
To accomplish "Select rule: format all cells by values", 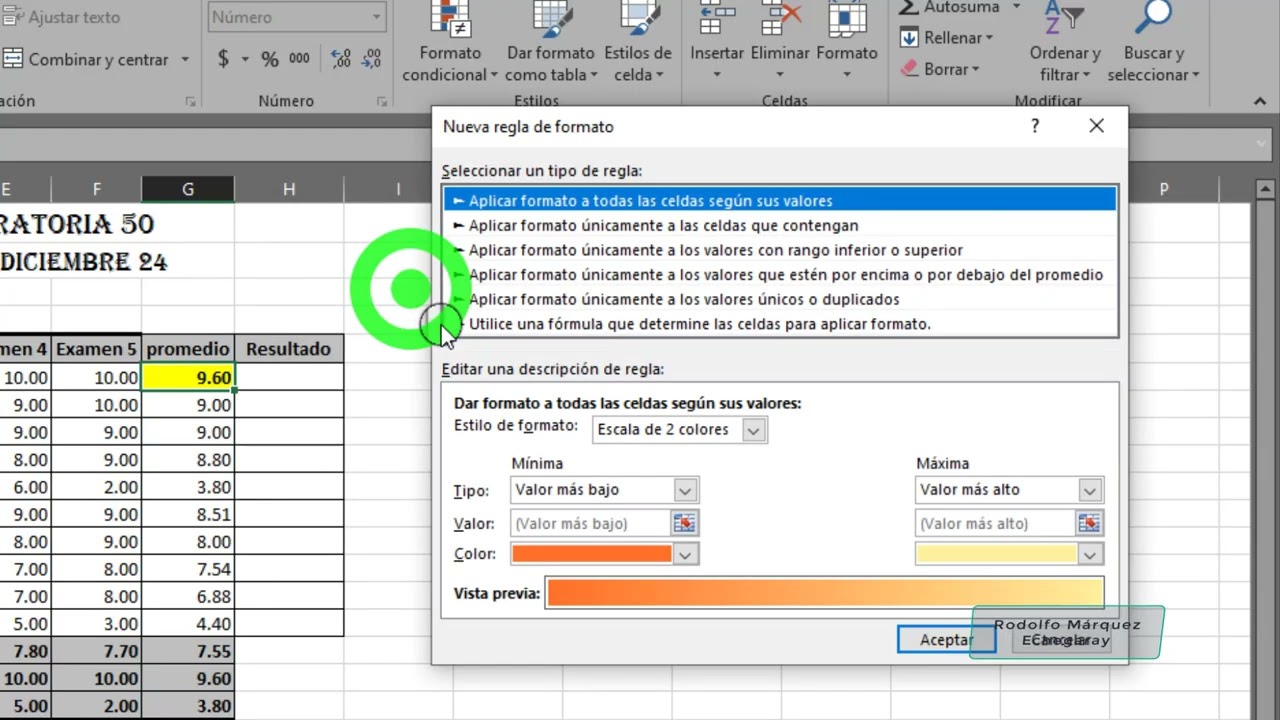I will [780, 200].
